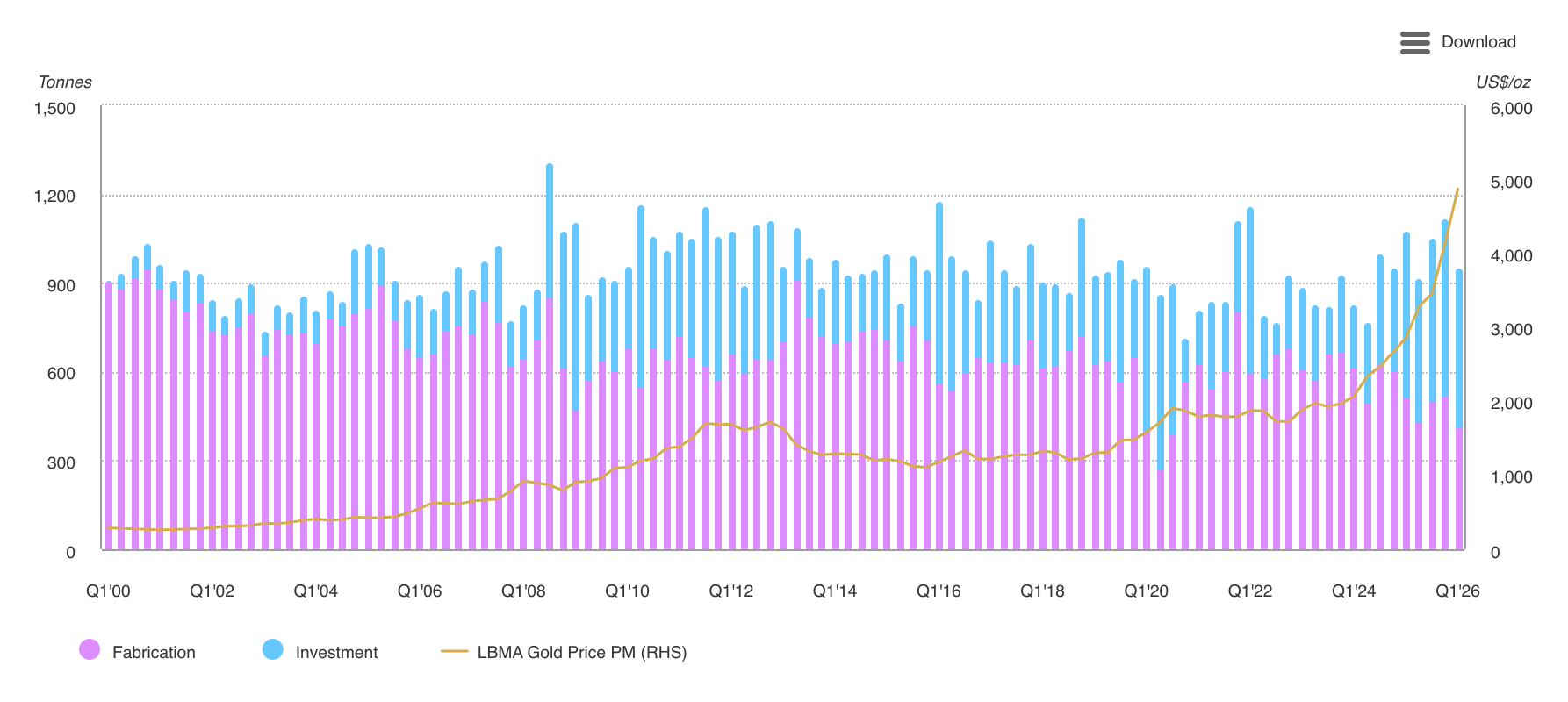Click the first purple bar at Q1'00
The width and height of the screenshot is (1568, 702).
point(109,416)
